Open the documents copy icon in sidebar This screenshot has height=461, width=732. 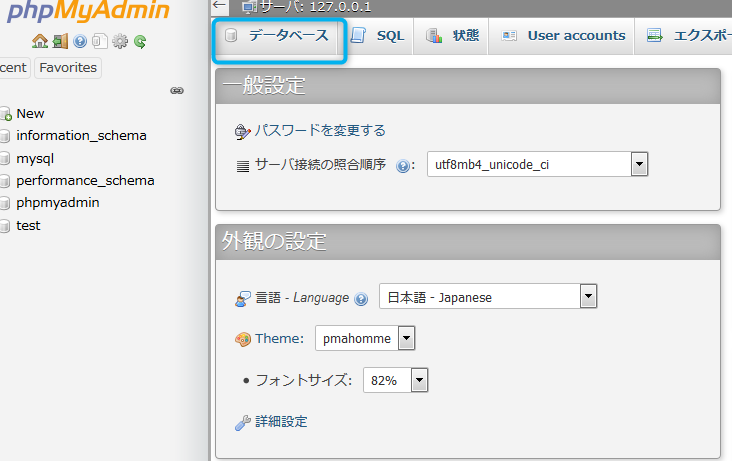(x=100, y=42)
